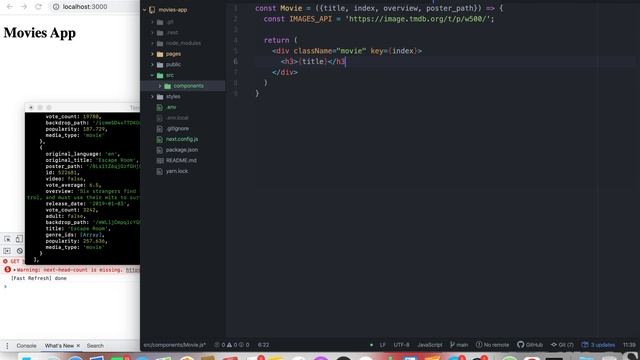Expand the components folder
640x360 pixels.
(160, 86)
